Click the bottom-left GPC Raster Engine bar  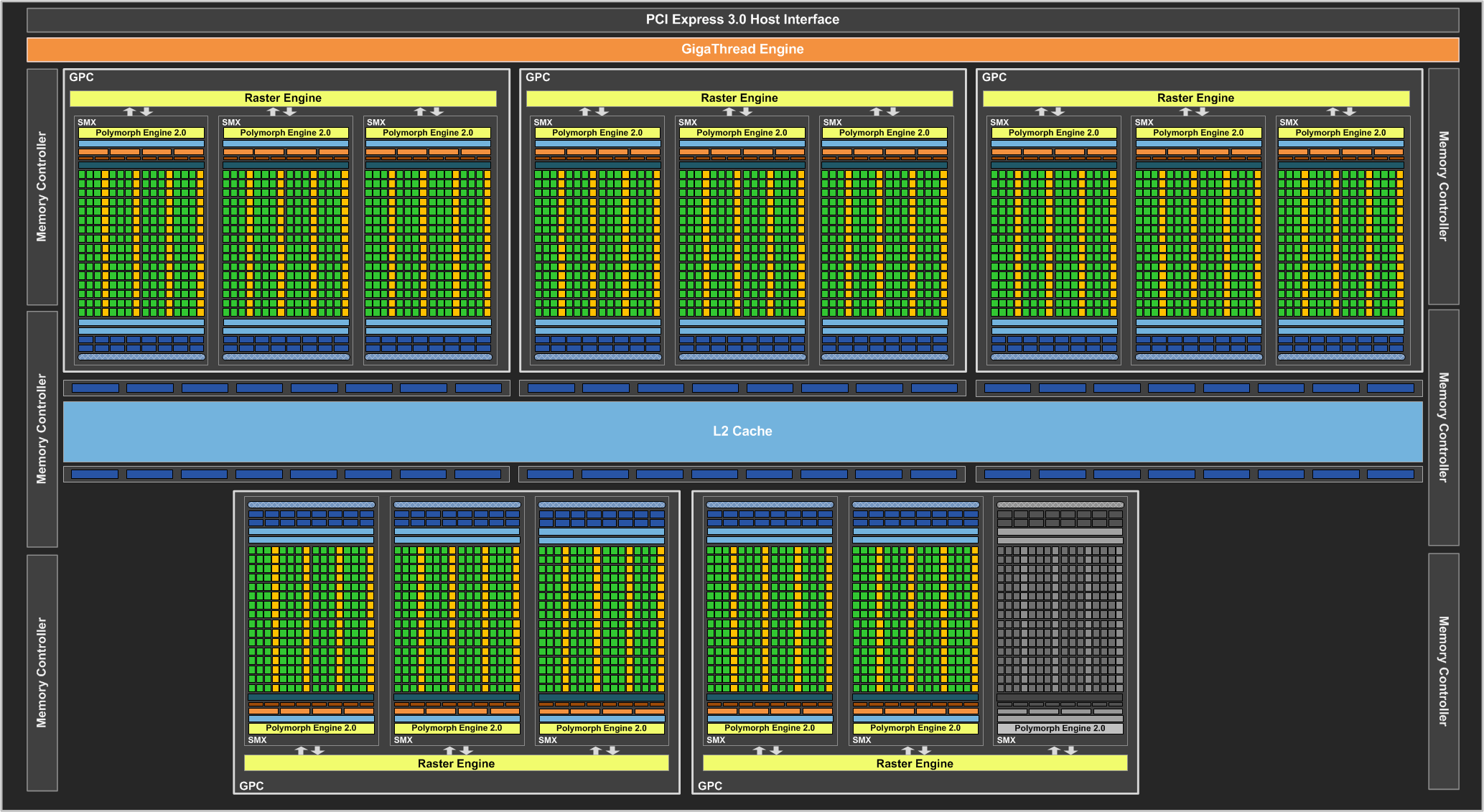[456, 763]
